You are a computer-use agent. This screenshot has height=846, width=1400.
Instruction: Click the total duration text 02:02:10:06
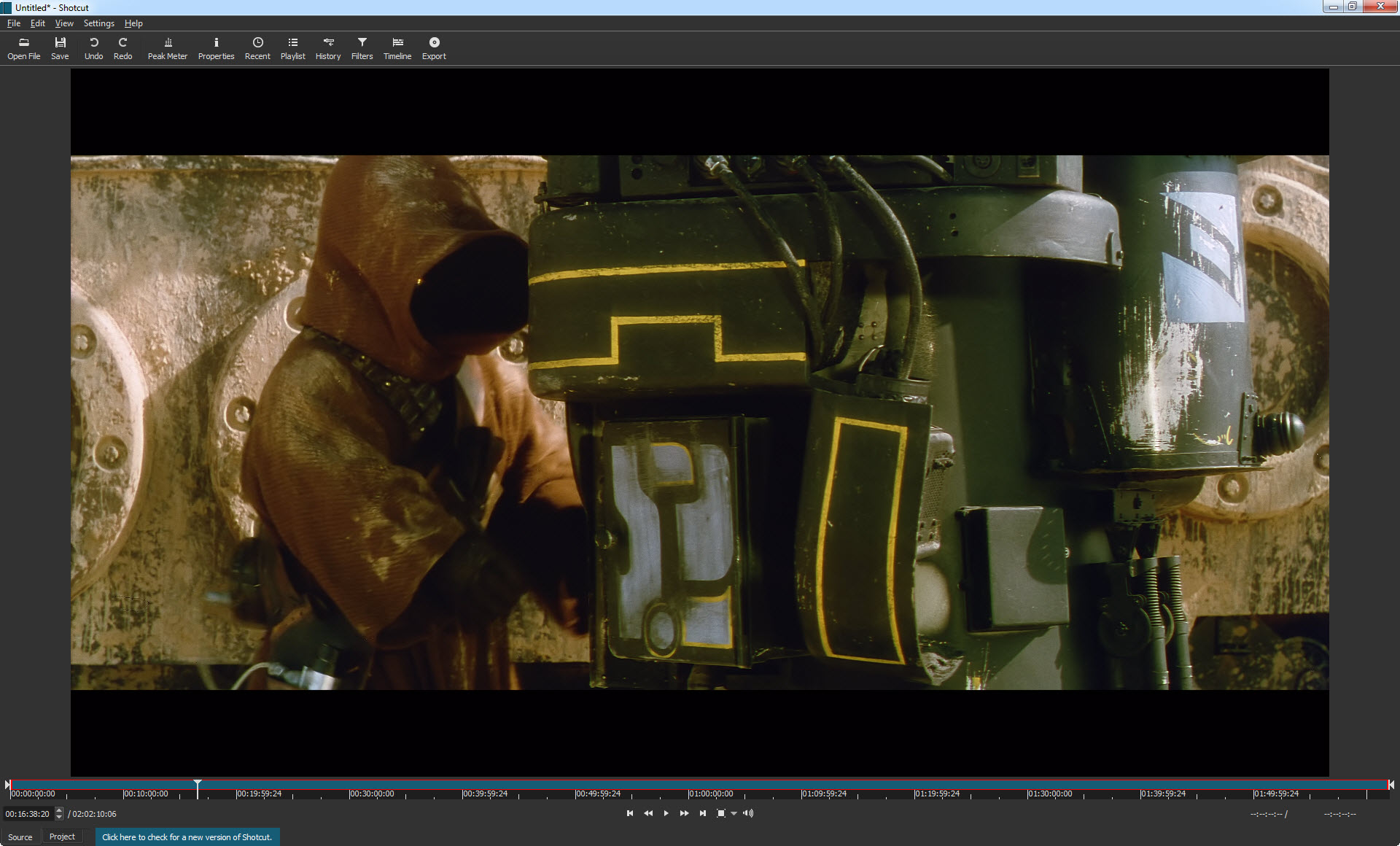[94, 814]
